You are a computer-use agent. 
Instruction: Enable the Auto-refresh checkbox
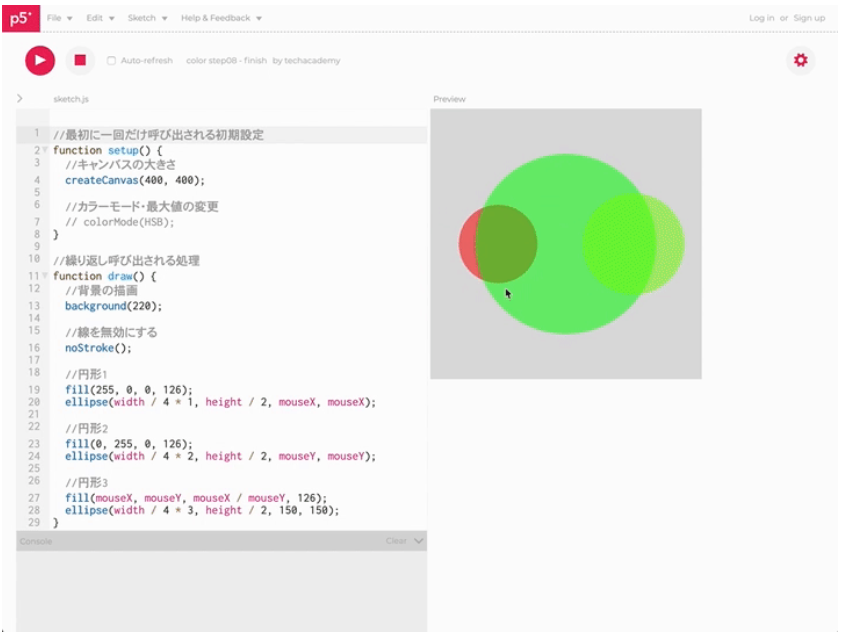click(x=111, y=61)
